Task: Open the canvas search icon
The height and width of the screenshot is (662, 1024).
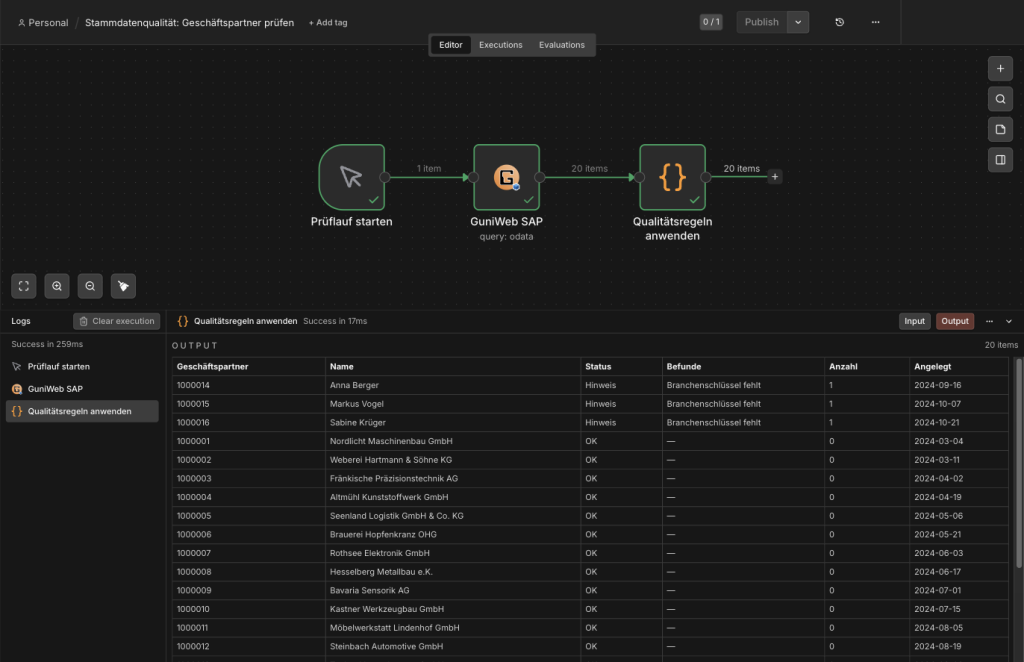Action: pyautogui.click(x=1000, y=99)
